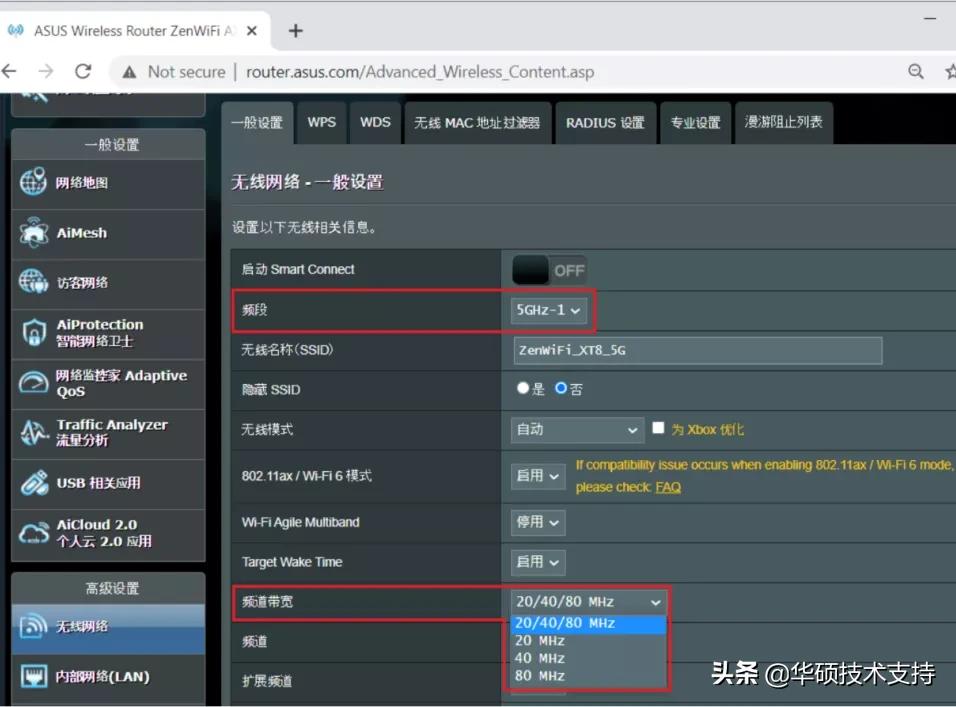
Task: Open the 无线模式 wireless mode dropdown
Action: (x=576, y=428)
